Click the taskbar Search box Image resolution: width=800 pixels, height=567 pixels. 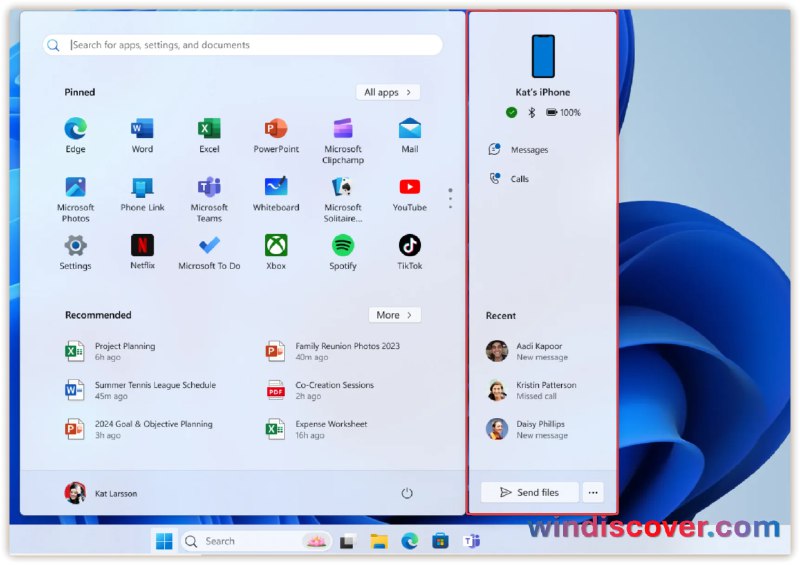(x=257, y=541)
